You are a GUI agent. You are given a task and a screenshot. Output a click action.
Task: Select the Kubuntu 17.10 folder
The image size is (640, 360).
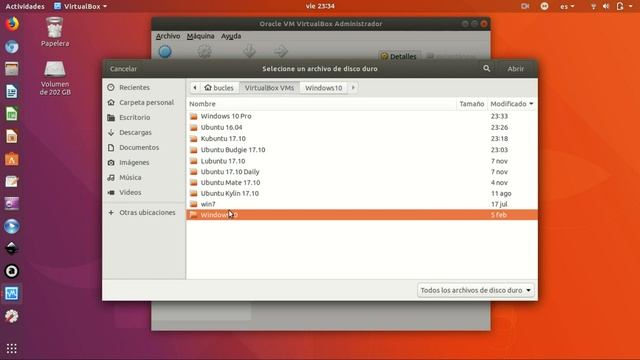pos(362,138)
